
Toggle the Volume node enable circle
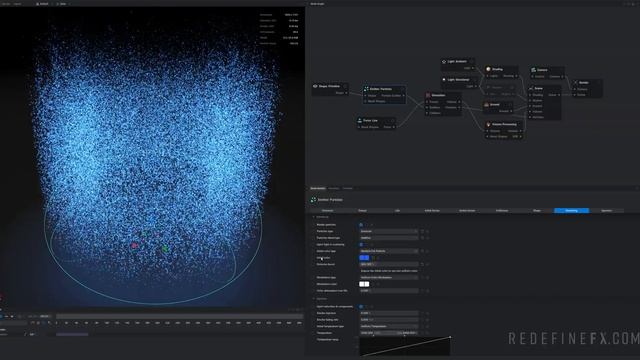click(x=510, y=105)
